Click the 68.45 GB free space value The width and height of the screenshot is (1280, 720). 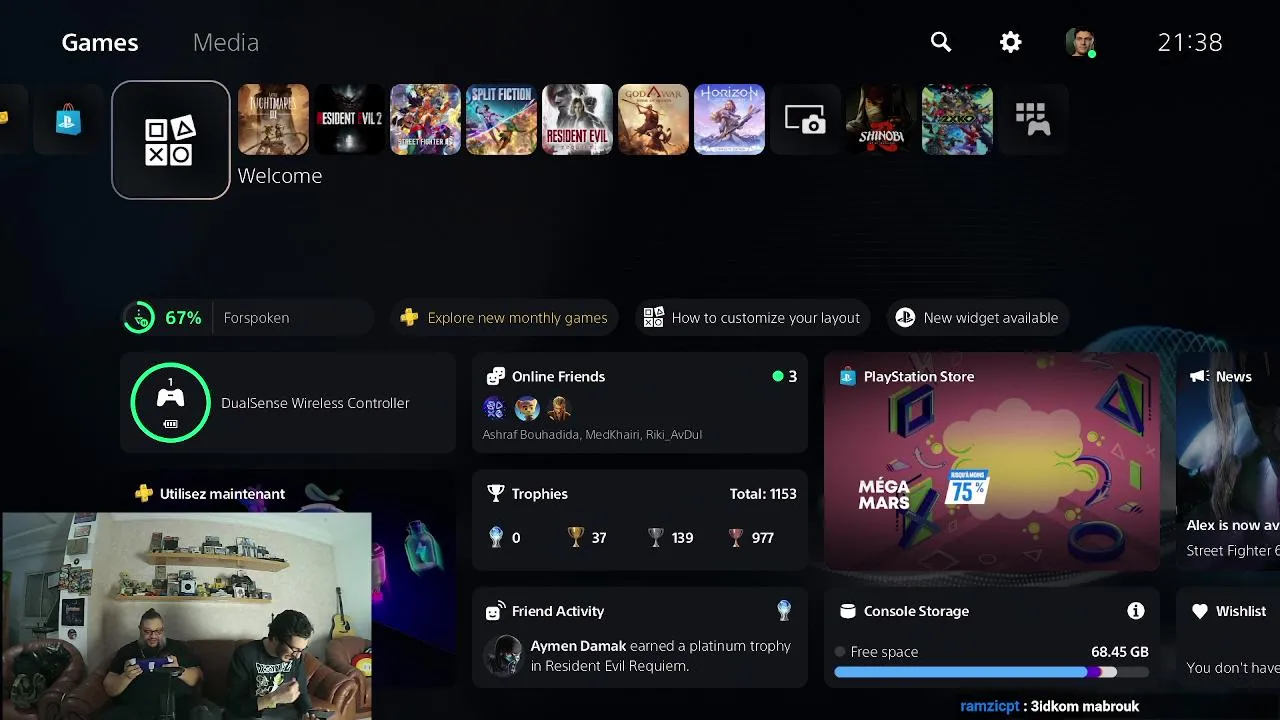(x=1120, y=652)
